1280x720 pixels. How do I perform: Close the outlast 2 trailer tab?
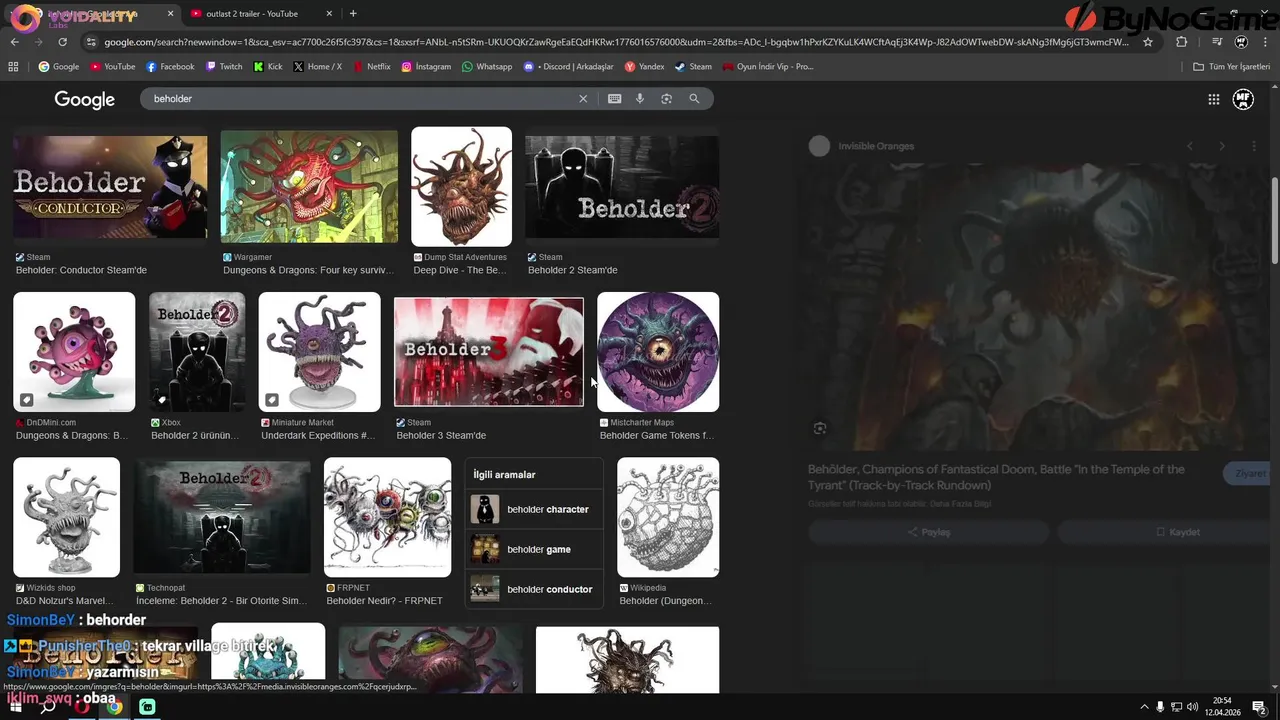pos(329,13)
